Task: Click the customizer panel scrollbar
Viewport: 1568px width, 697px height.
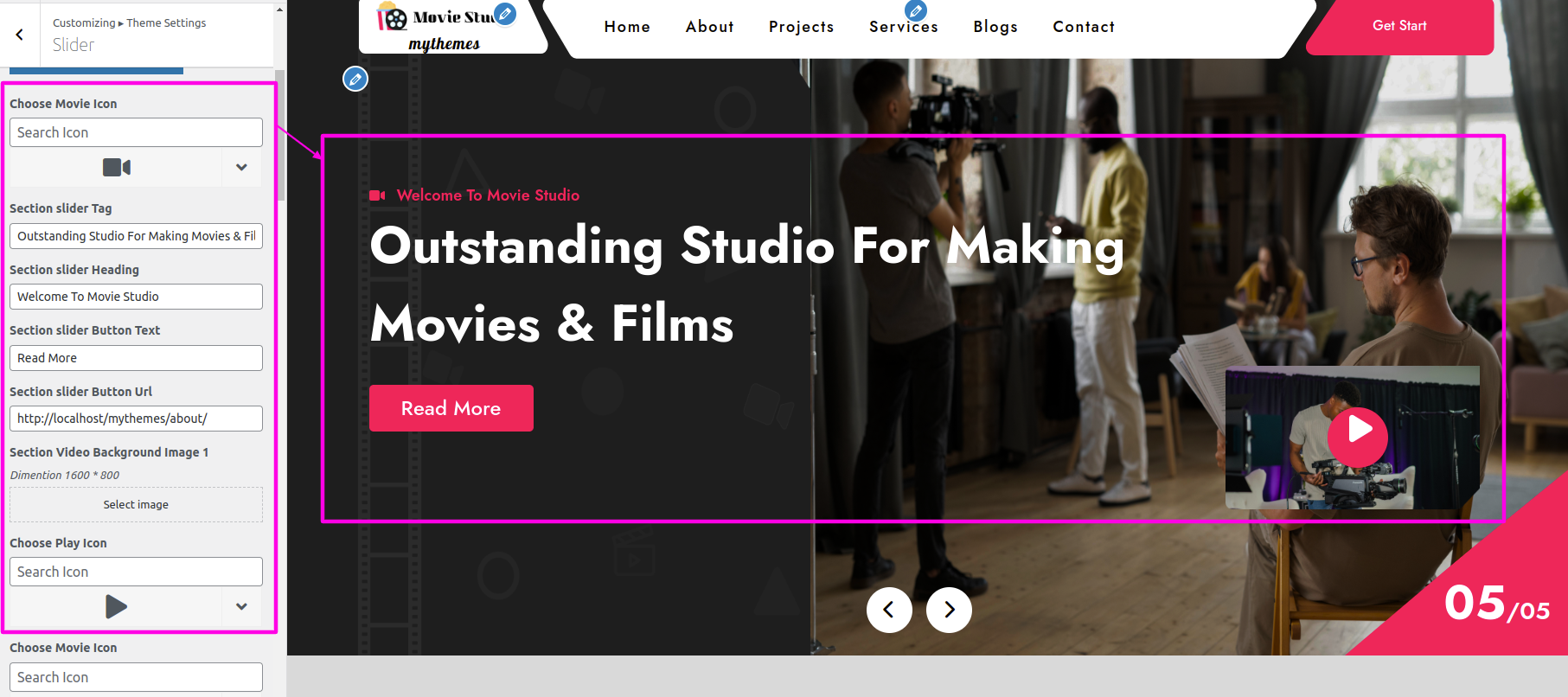Action: [x=279, y=136]
